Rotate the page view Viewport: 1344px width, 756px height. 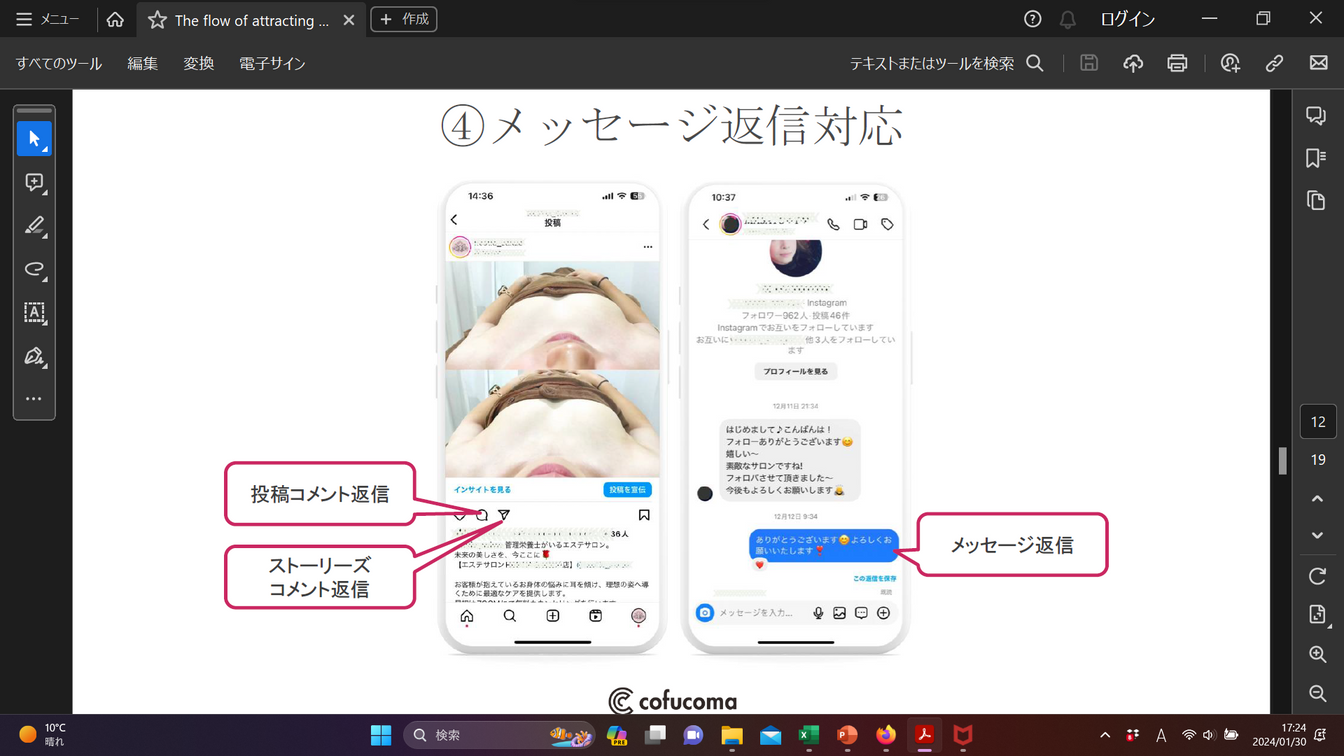pos(1317,576)
